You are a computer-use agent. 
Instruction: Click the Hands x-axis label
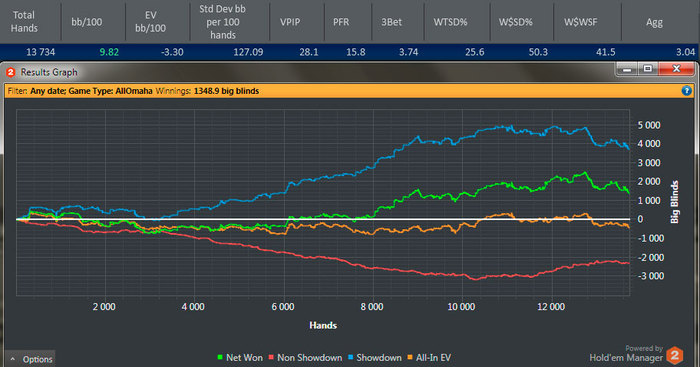coord(323,325)
